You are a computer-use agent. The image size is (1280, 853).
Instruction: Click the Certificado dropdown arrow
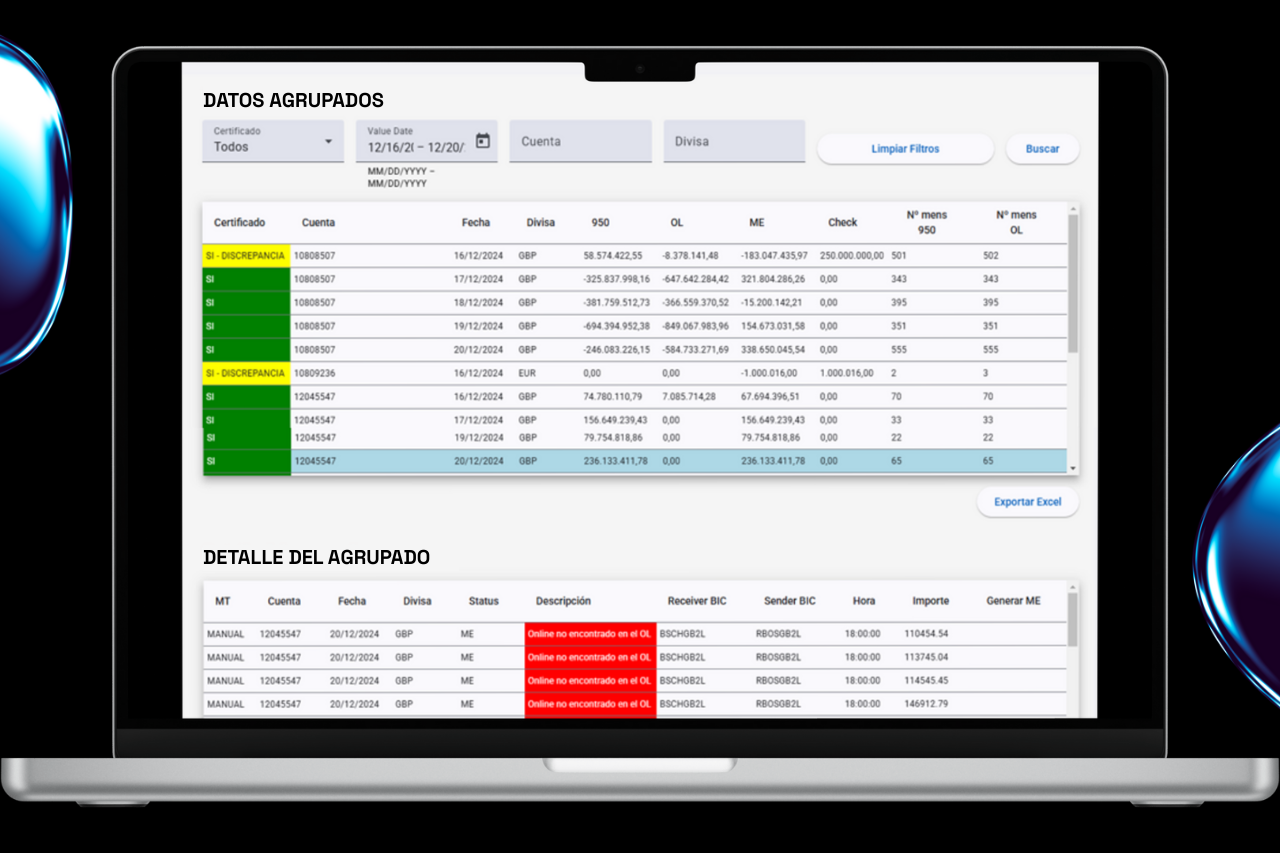click(328, 142)
